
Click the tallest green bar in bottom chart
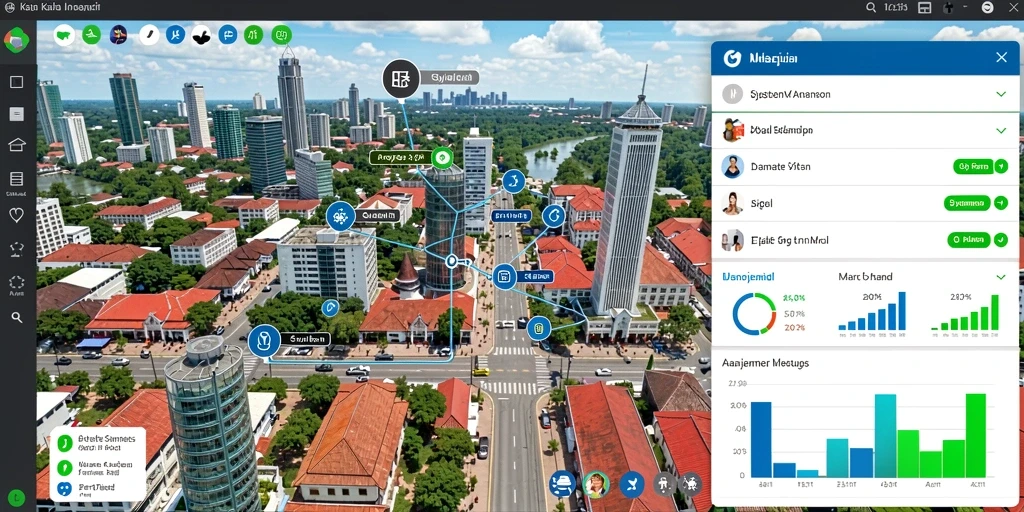(x=976, y=435)
